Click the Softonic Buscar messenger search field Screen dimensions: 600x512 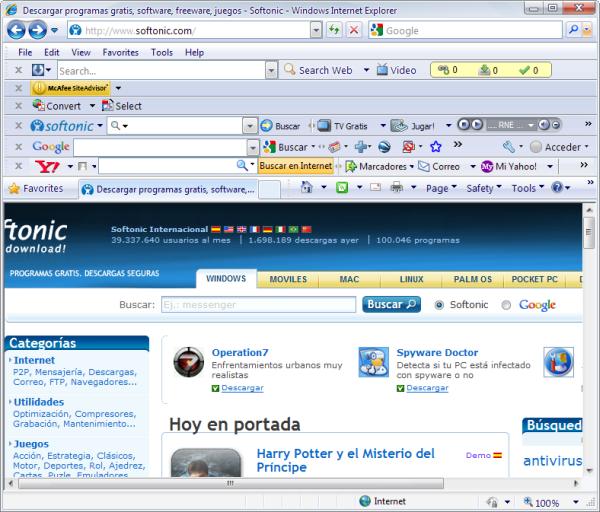[x=258, y=305]
